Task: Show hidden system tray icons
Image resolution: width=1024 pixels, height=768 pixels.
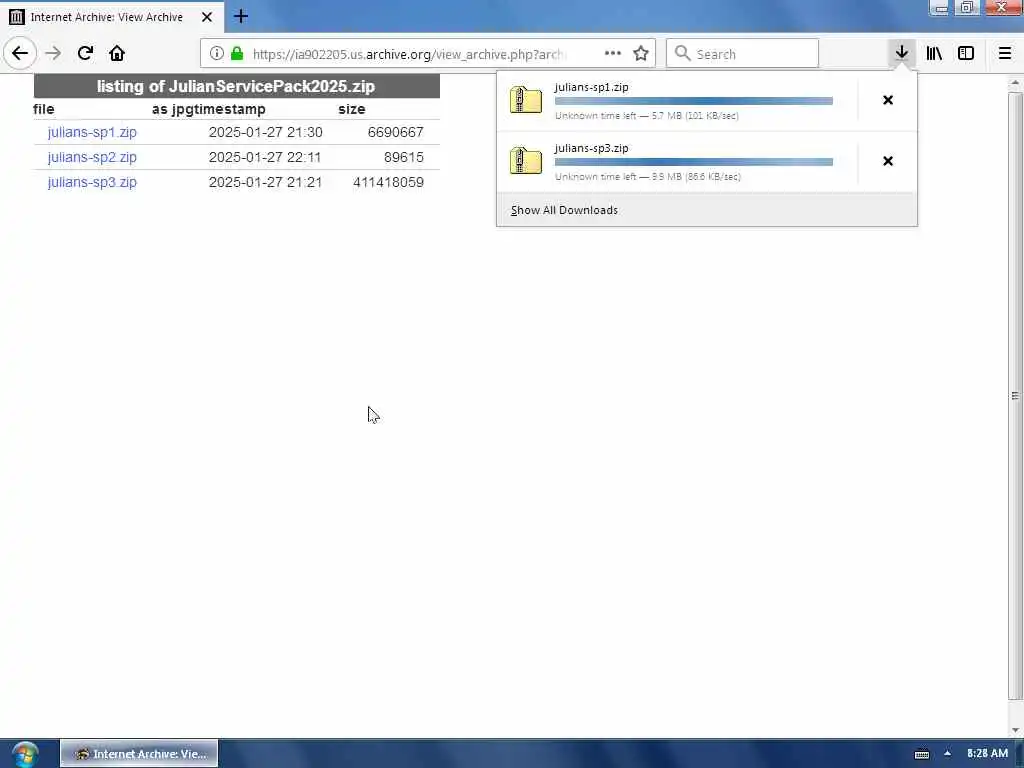Action: coord(947,754)
